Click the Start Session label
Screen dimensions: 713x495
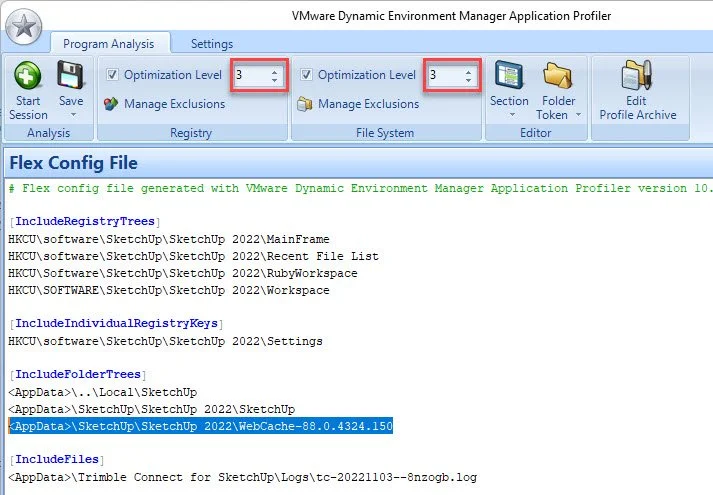point(28,108)
